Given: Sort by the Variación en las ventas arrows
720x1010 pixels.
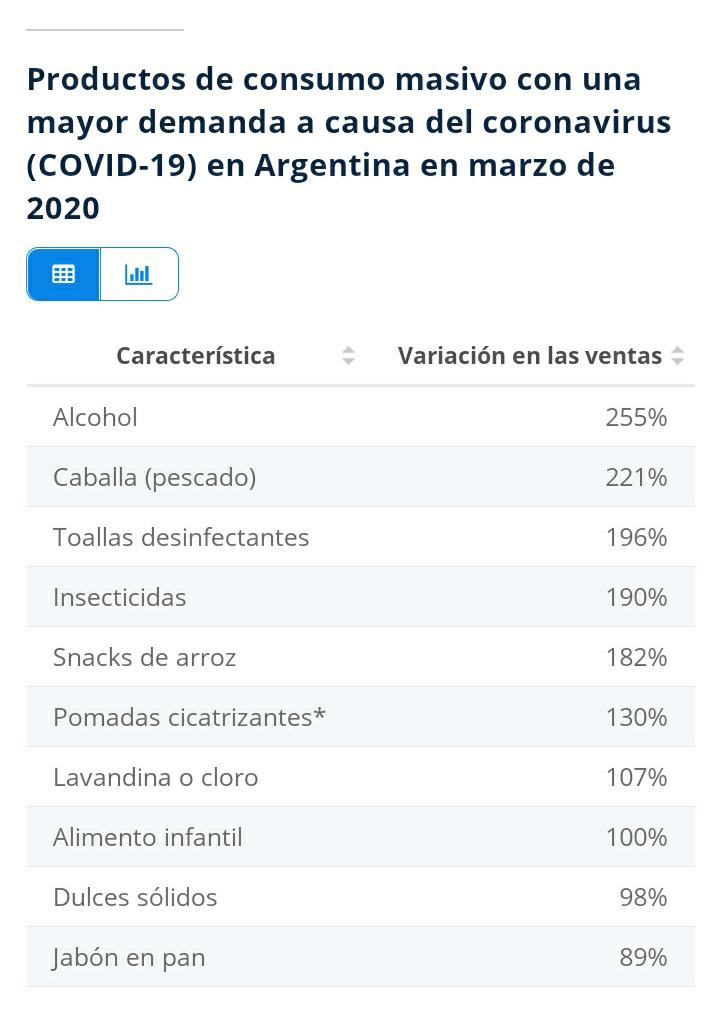Looking at the screenshot, I should [x=678, y=356].
